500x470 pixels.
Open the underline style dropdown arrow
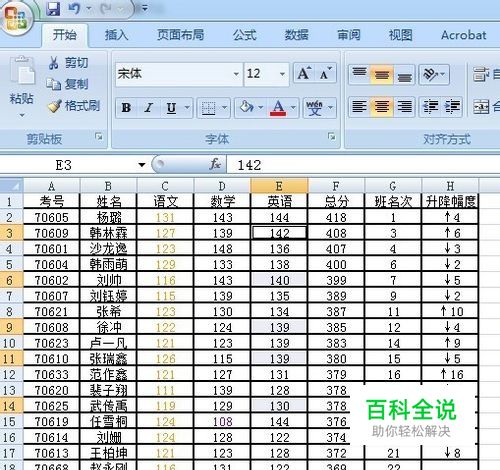187,108
